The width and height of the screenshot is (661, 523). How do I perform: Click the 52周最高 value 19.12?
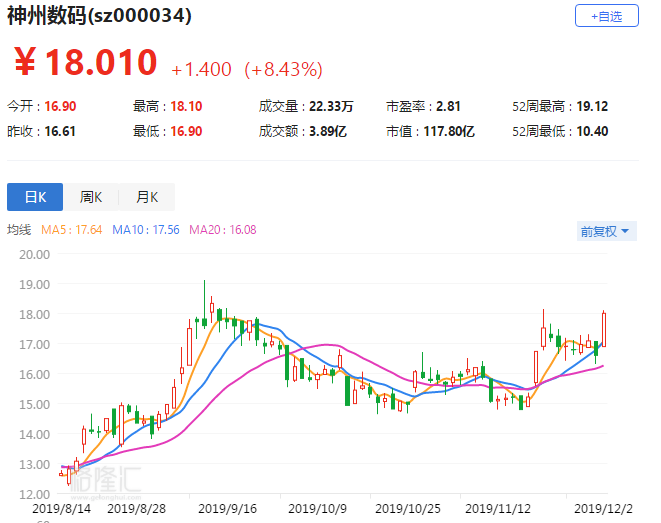(x=592, y=106)
